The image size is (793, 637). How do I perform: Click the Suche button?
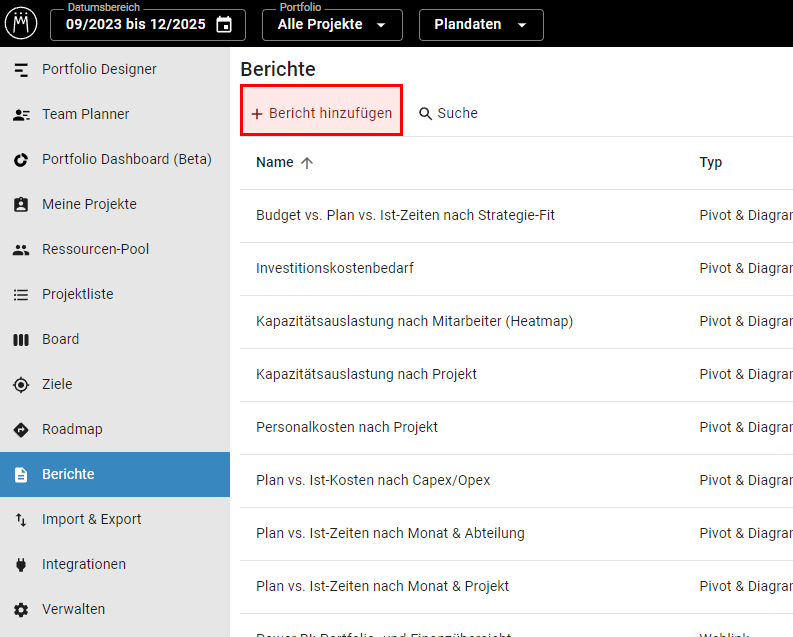pos(448,113)
